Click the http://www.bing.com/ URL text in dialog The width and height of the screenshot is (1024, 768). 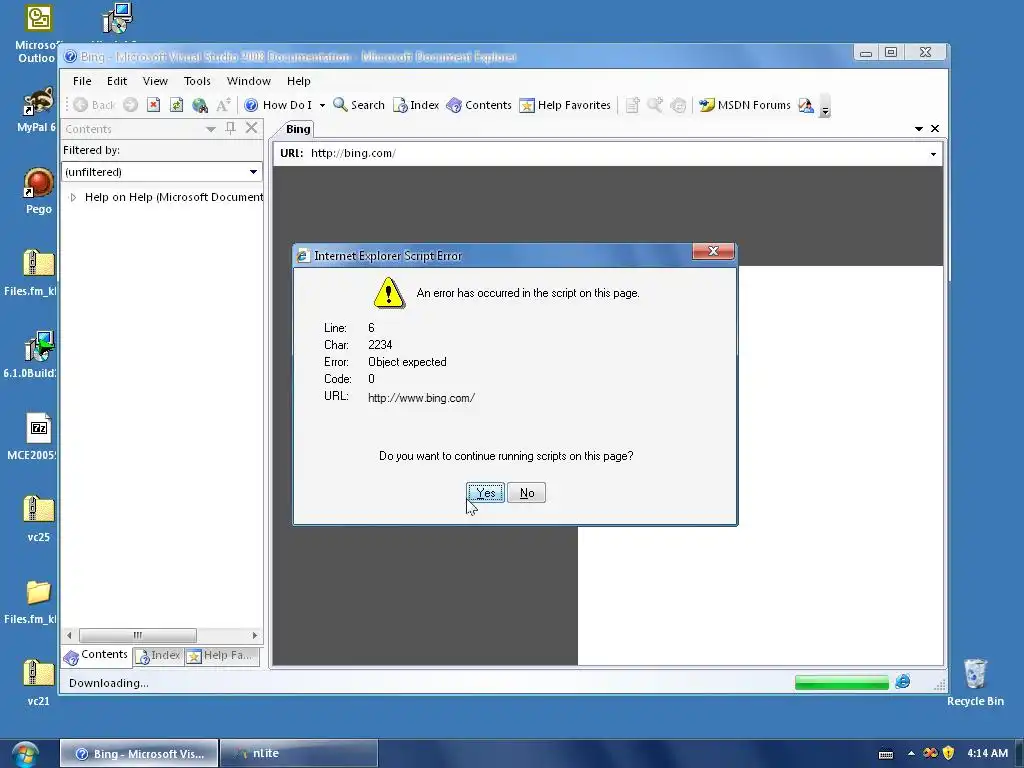point(421,398)
